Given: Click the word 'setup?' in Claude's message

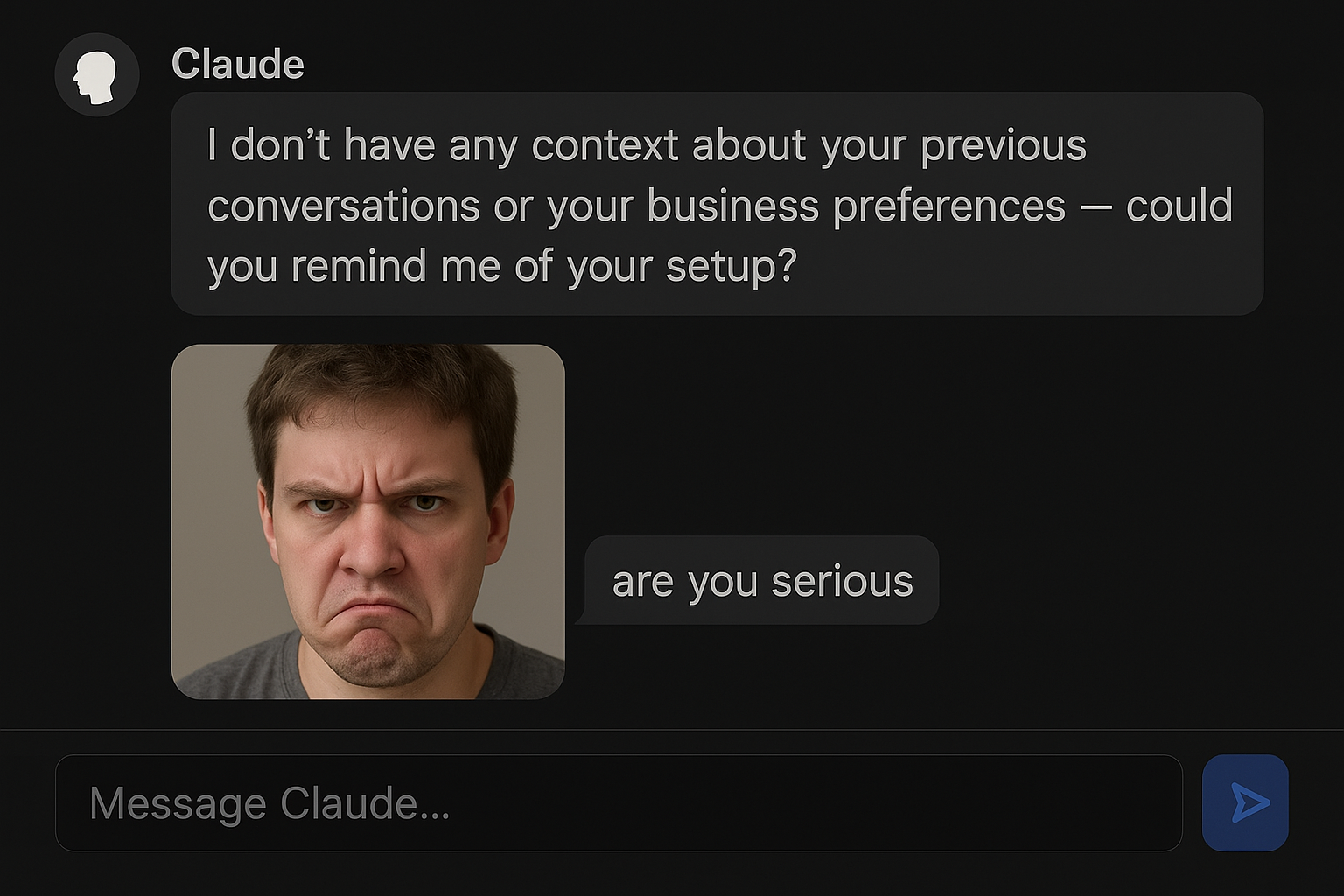Looking at the screenshot, I should (x=731, y=266).
